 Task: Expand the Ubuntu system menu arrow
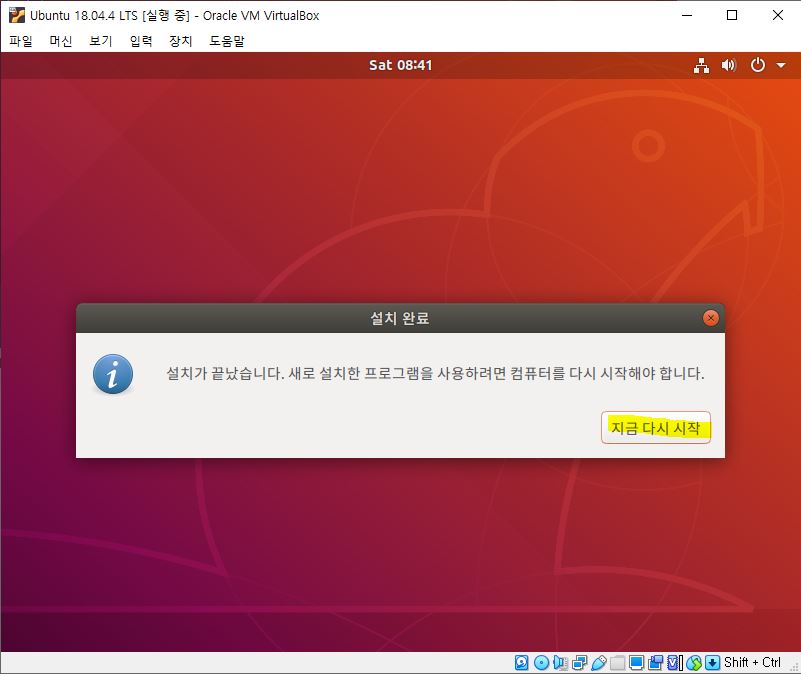click(781, 65)
